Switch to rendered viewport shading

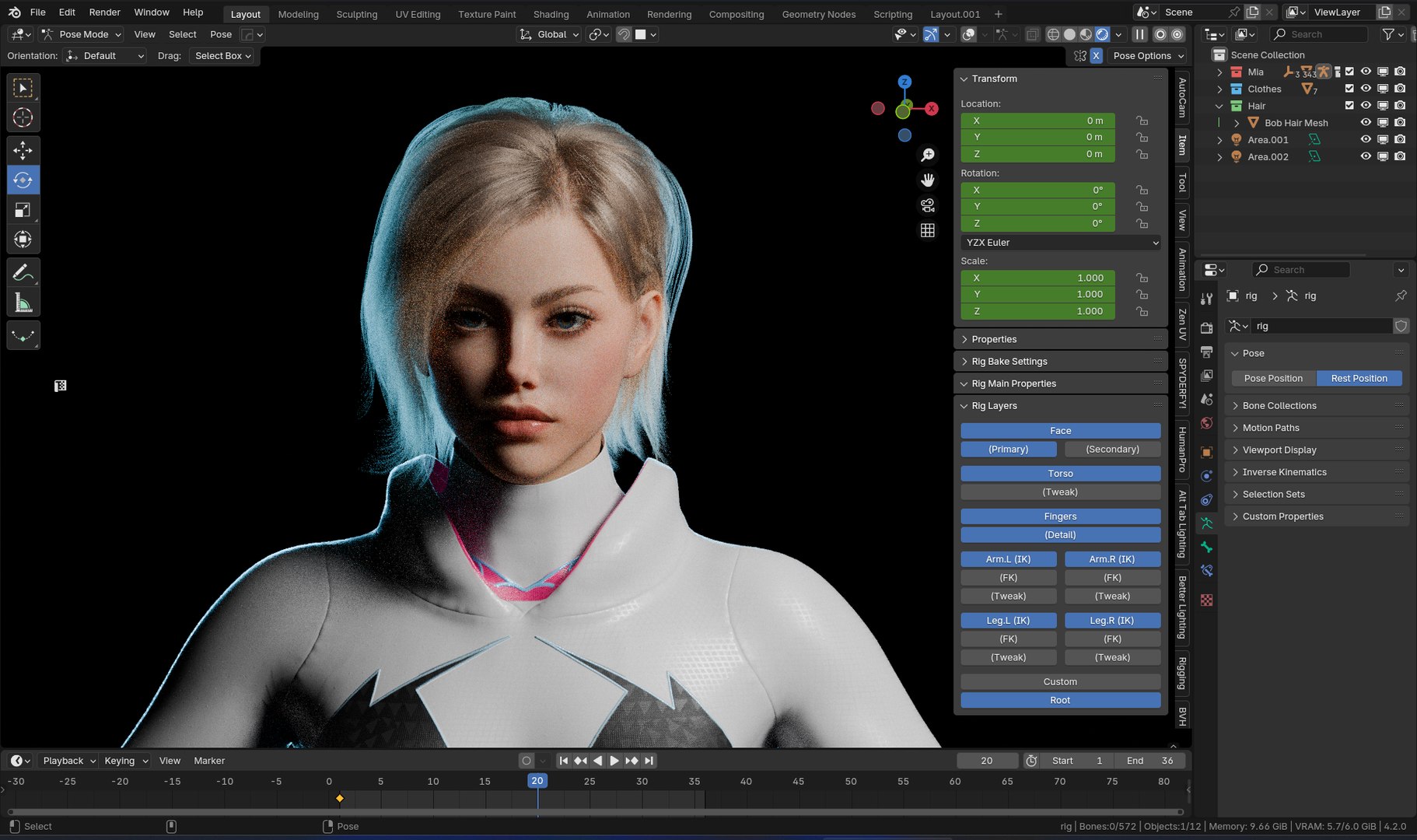point(1102,34)
